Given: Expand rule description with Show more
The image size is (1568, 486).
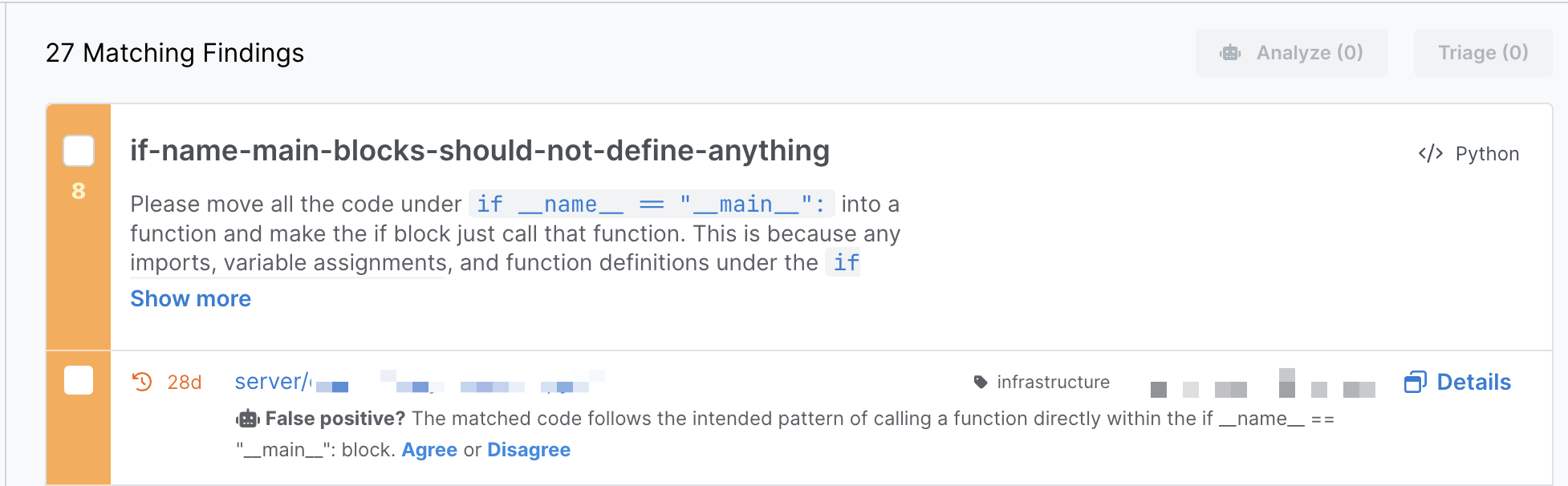Looking at the screenshot, I should tap(190, 298).
